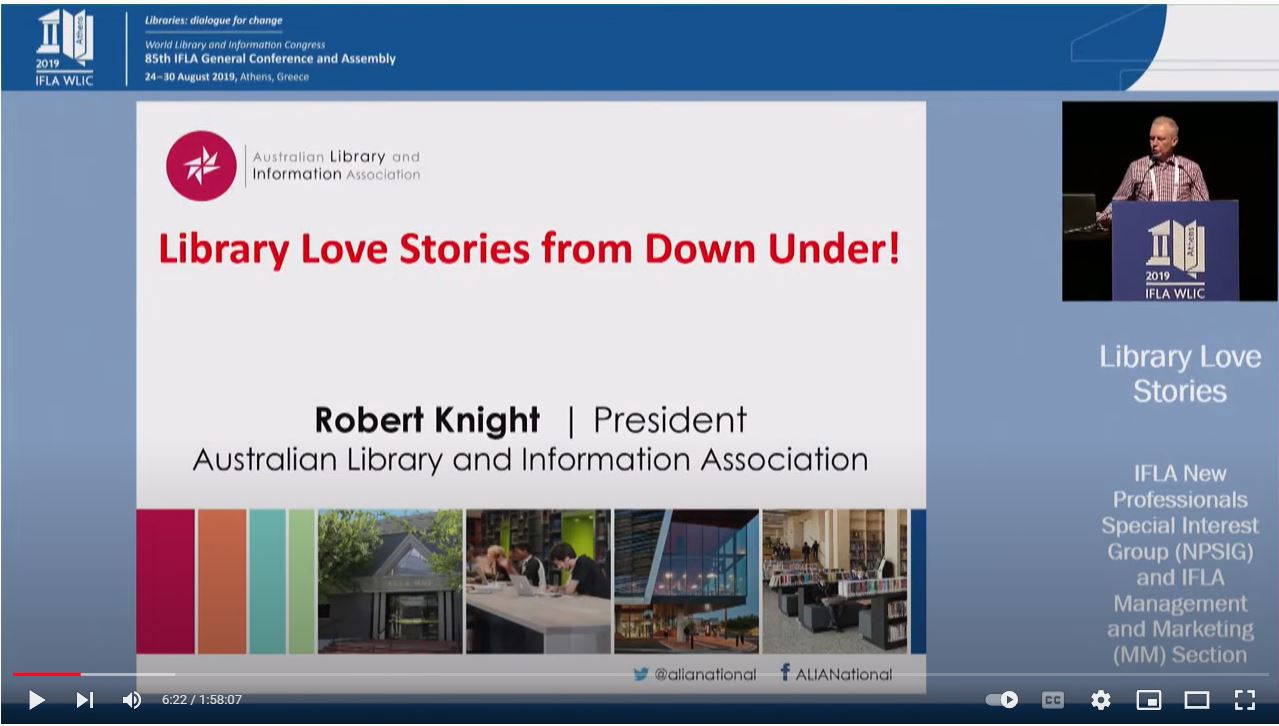Switch to the miniplayer view
1279x726 pixels.
click(1149, 700)
